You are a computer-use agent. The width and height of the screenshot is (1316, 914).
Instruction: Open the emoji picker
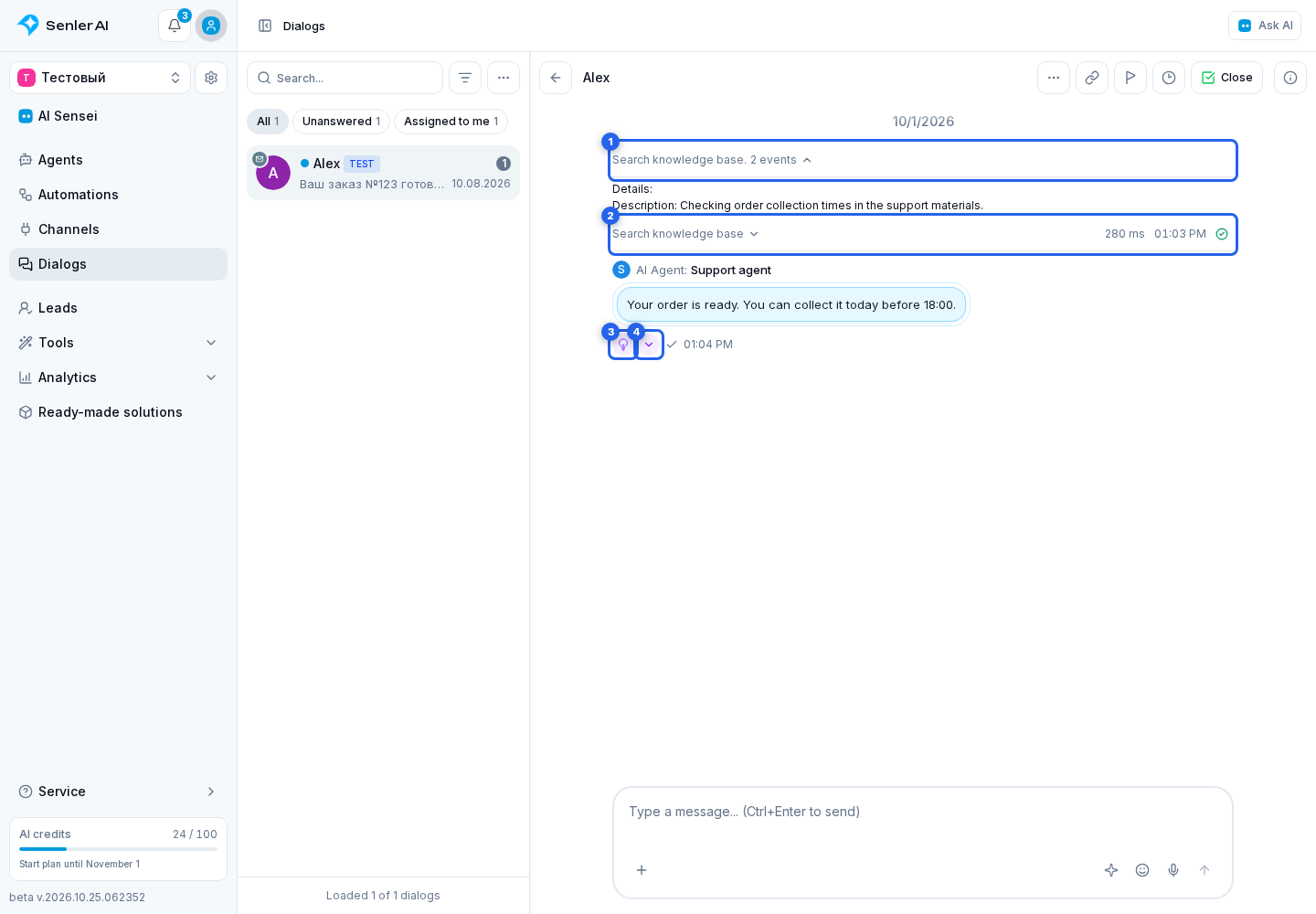pyautogui.click(x=1142, y=870)
